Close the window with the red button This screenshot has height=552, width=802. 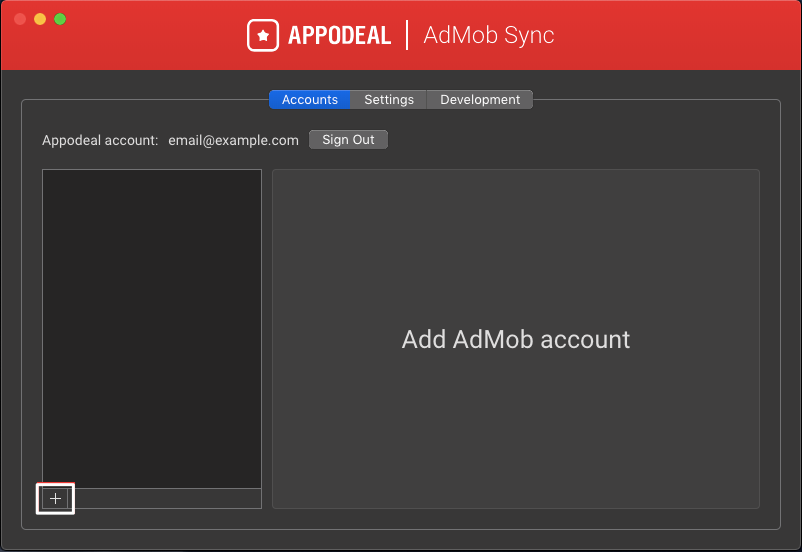[20, 19]
